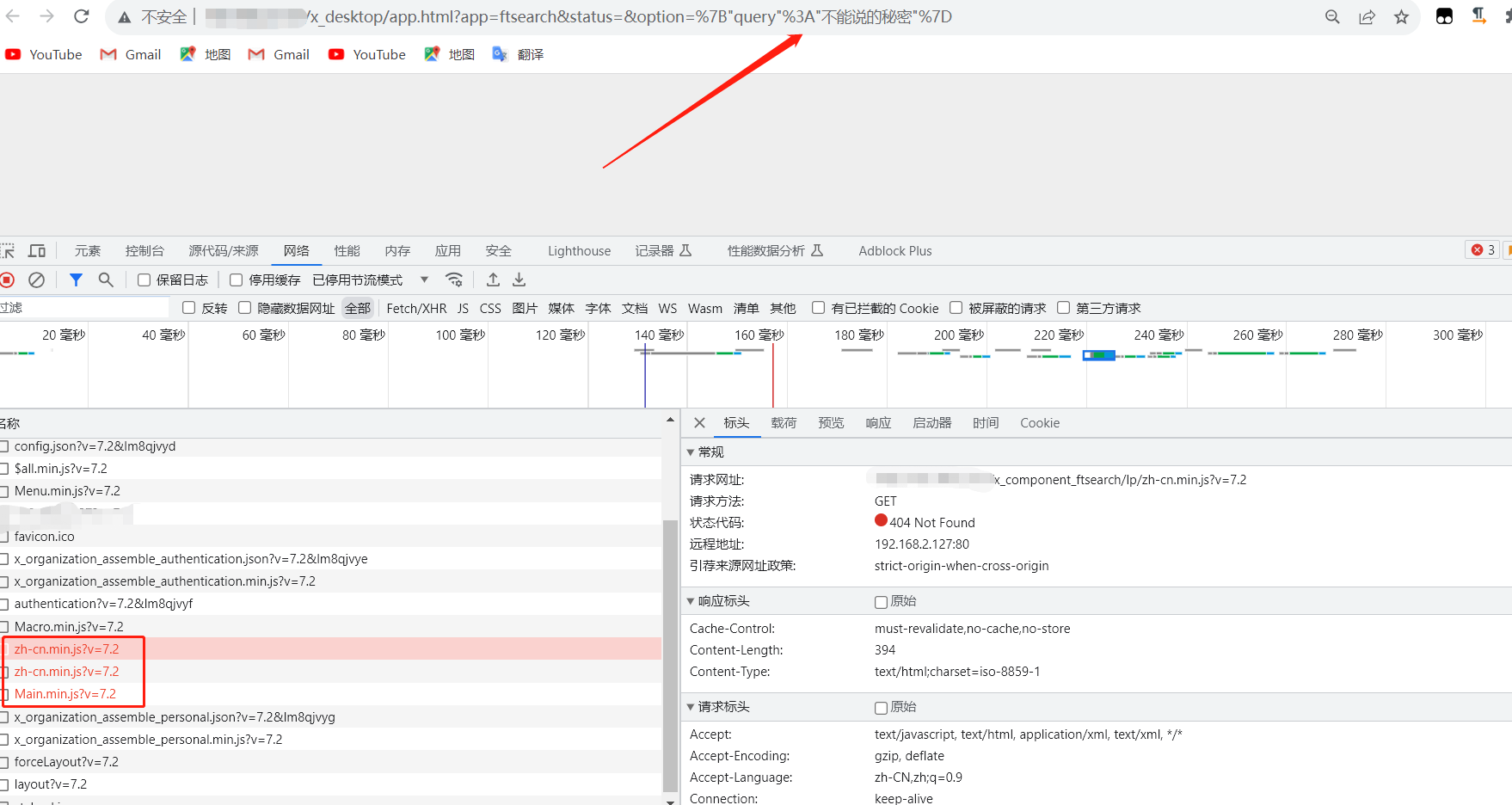
Task: Enable the 停用缓存 checkbox
Action: 237,280
